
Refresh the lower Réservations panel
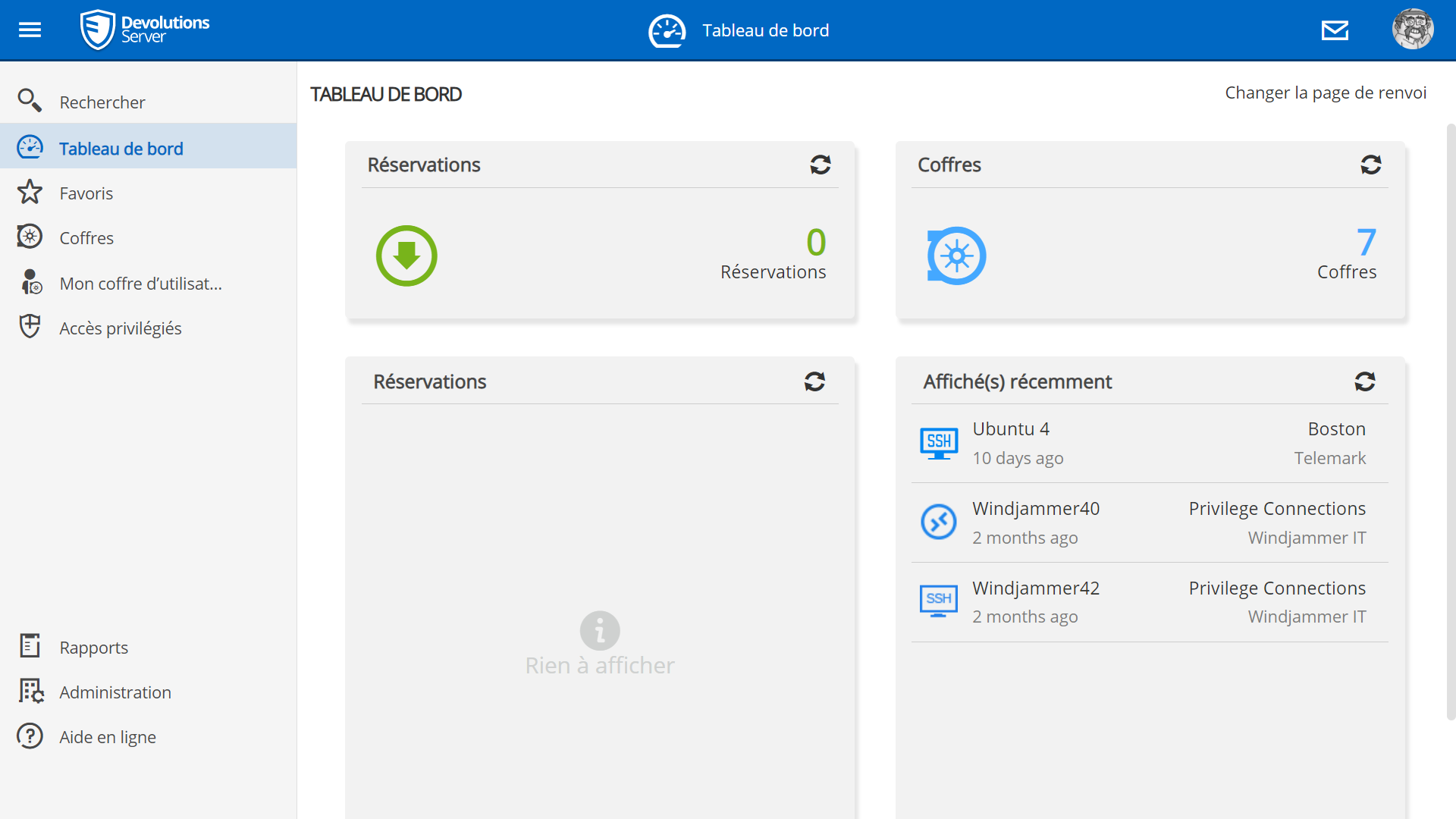(814, 381)
